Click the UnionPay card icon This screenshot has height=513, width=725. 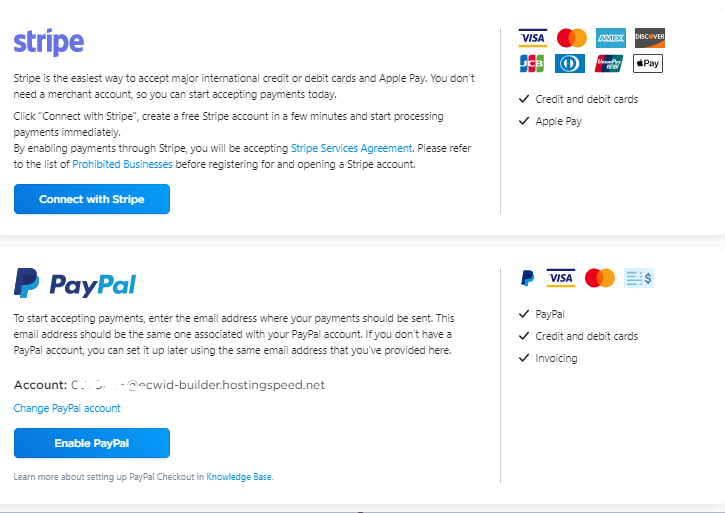click(x=610, y=64)
